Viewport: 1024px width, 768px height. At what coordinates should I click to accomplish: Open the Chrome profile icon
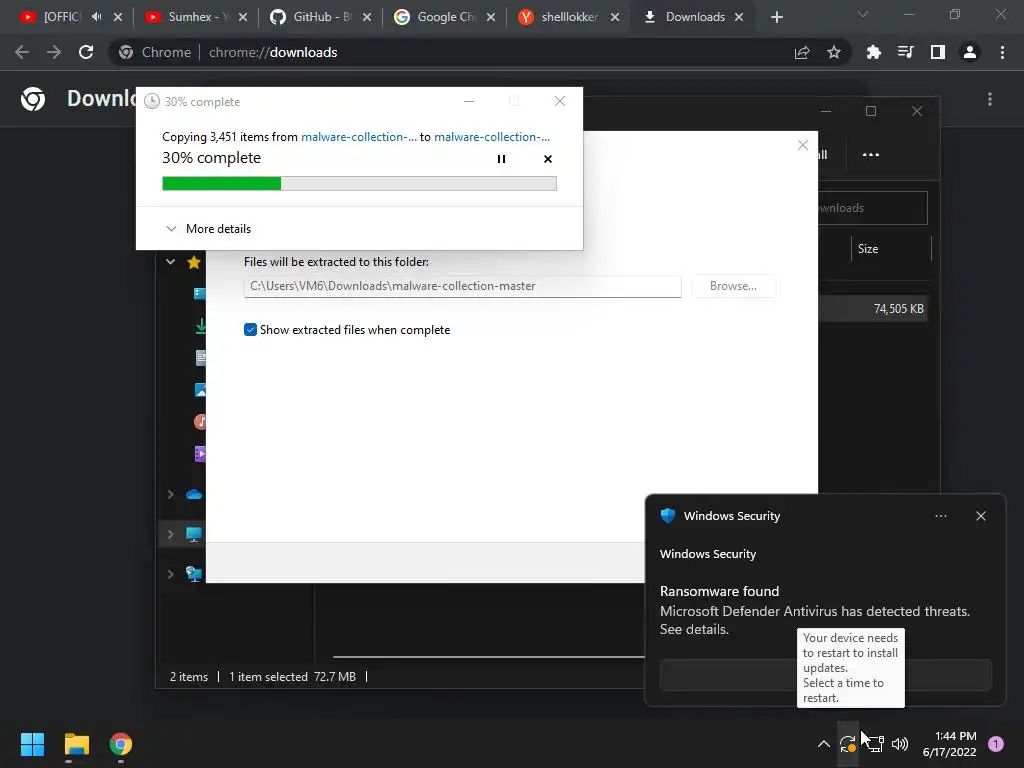[970, 52]
